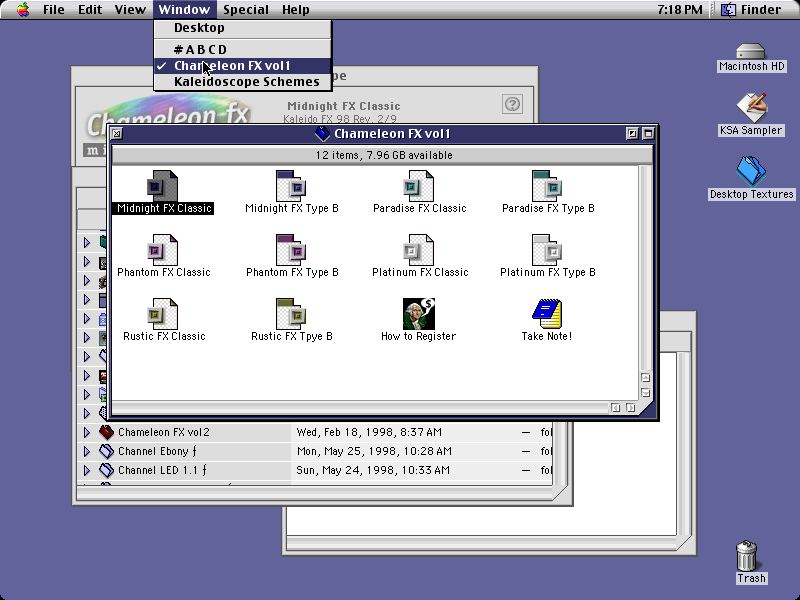The height and width of the screenshot is (600, 800).
Task: Select the Paradise FX Classic icon
Action: tap(418, 186)
